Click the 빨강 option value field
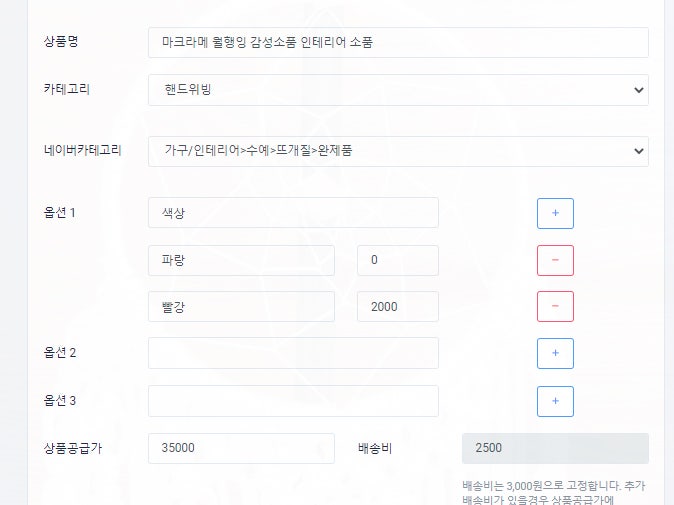This screenshot has width=674, height=505. [241, 306]
